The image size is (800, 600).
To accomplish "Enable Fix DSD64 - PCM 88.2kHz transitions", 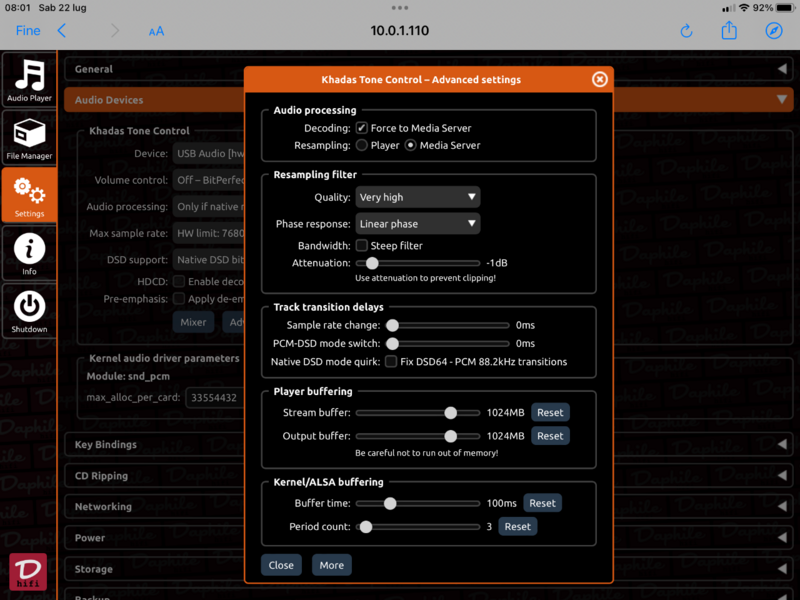I will (391, 361).
